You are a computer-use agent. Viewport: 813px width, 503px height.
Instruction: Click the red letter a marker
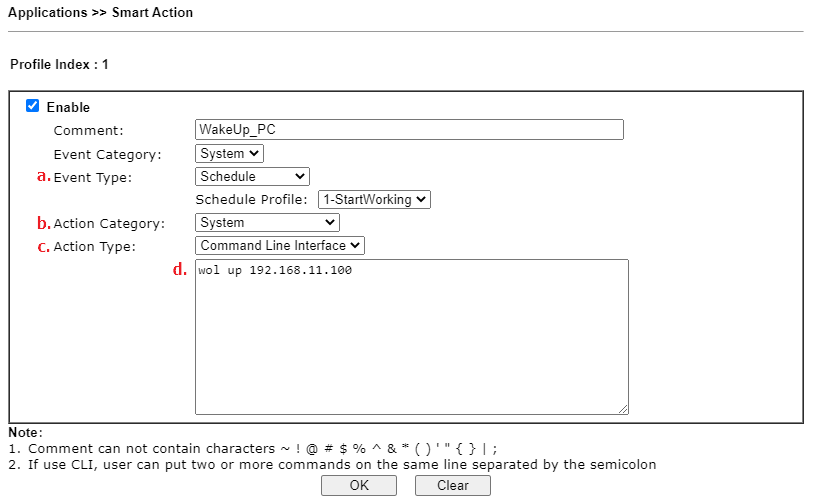click(x=44, y=176)
